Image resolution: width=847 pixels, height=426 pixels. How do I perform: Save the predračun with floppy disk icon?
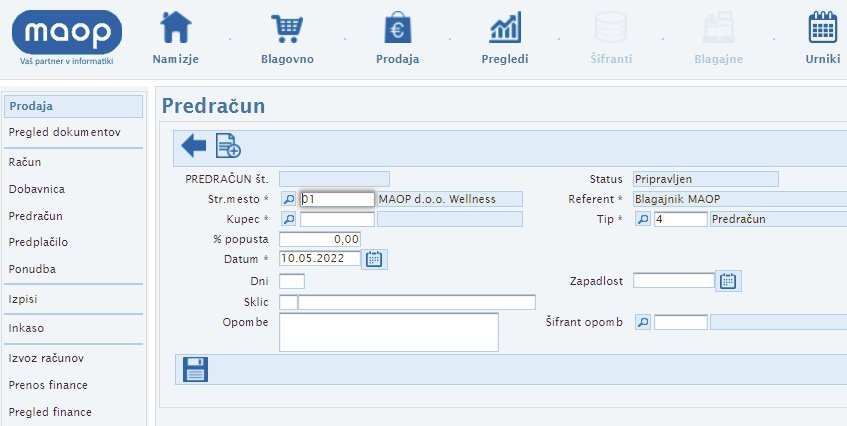[x=195, y=369]
